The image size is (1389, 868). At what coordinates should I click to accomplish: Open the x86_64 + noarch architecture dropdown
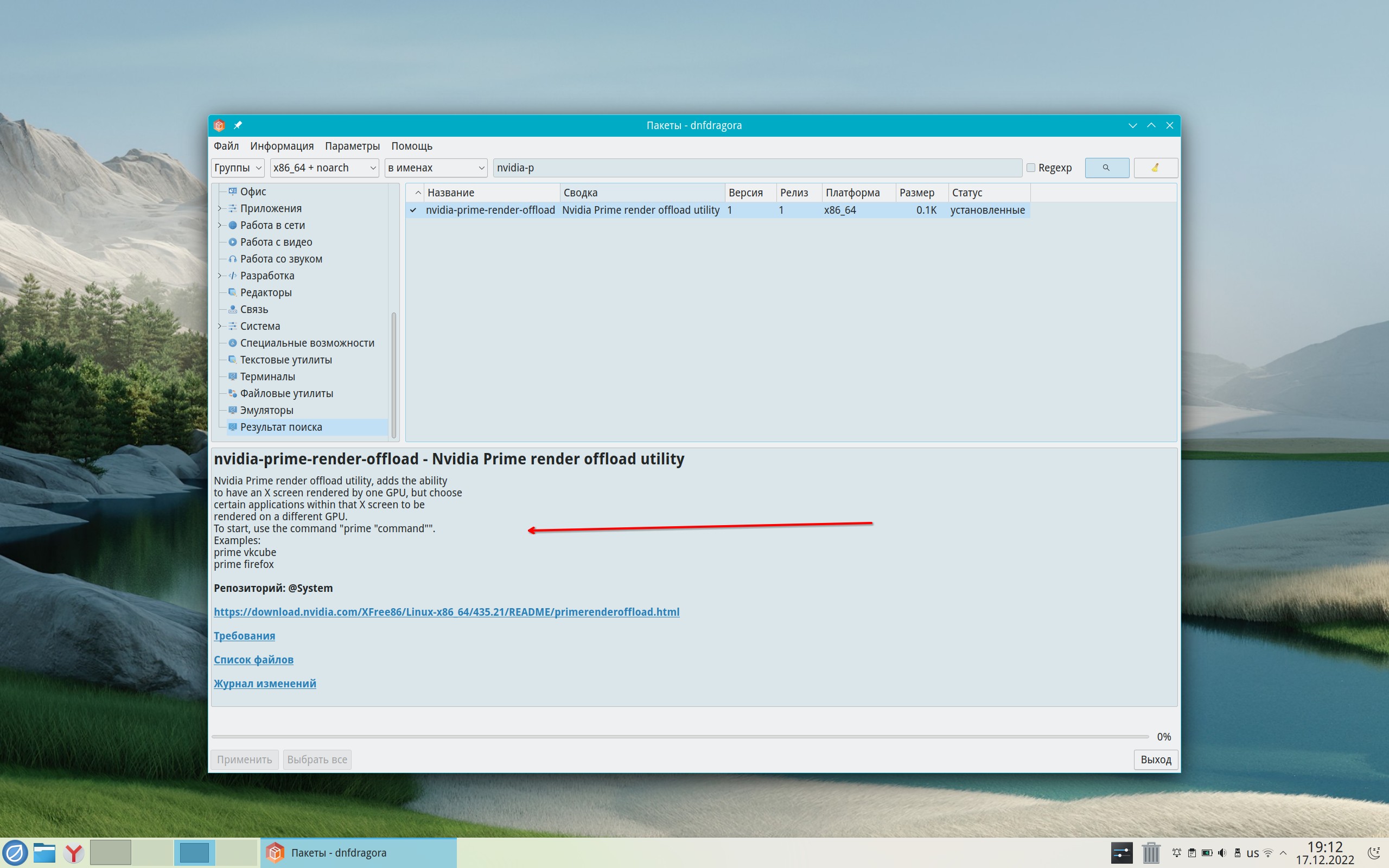click(x=324, y=168)
